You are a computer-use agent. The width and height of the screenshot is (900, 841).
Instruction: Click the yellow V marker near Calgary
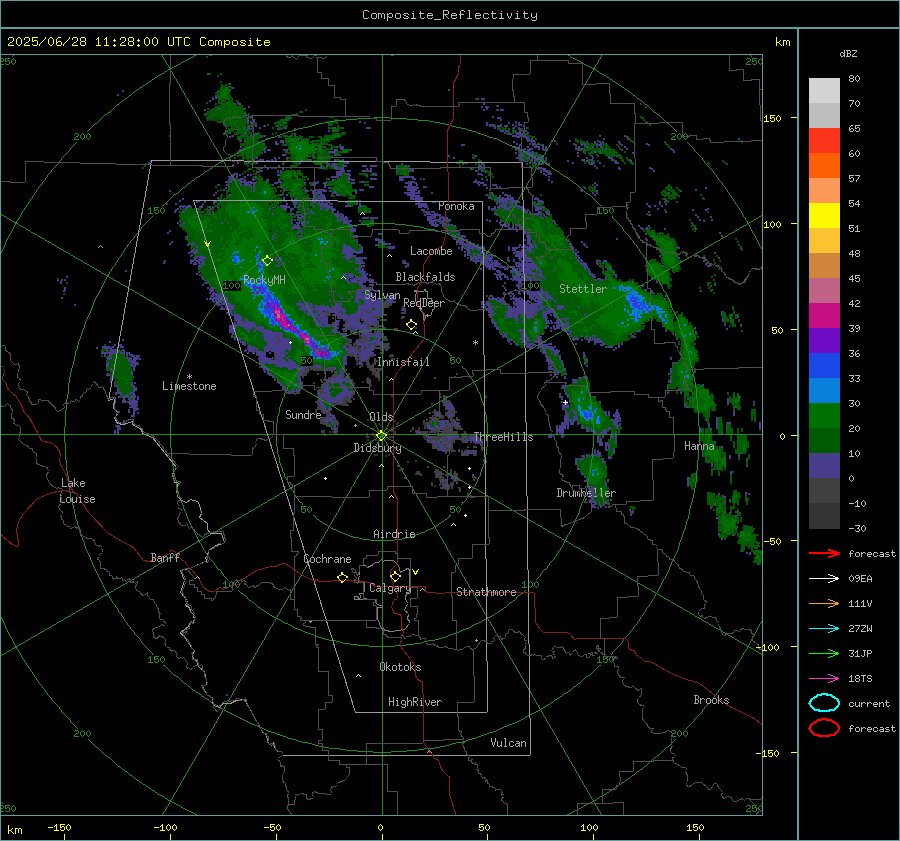point(416,572)
